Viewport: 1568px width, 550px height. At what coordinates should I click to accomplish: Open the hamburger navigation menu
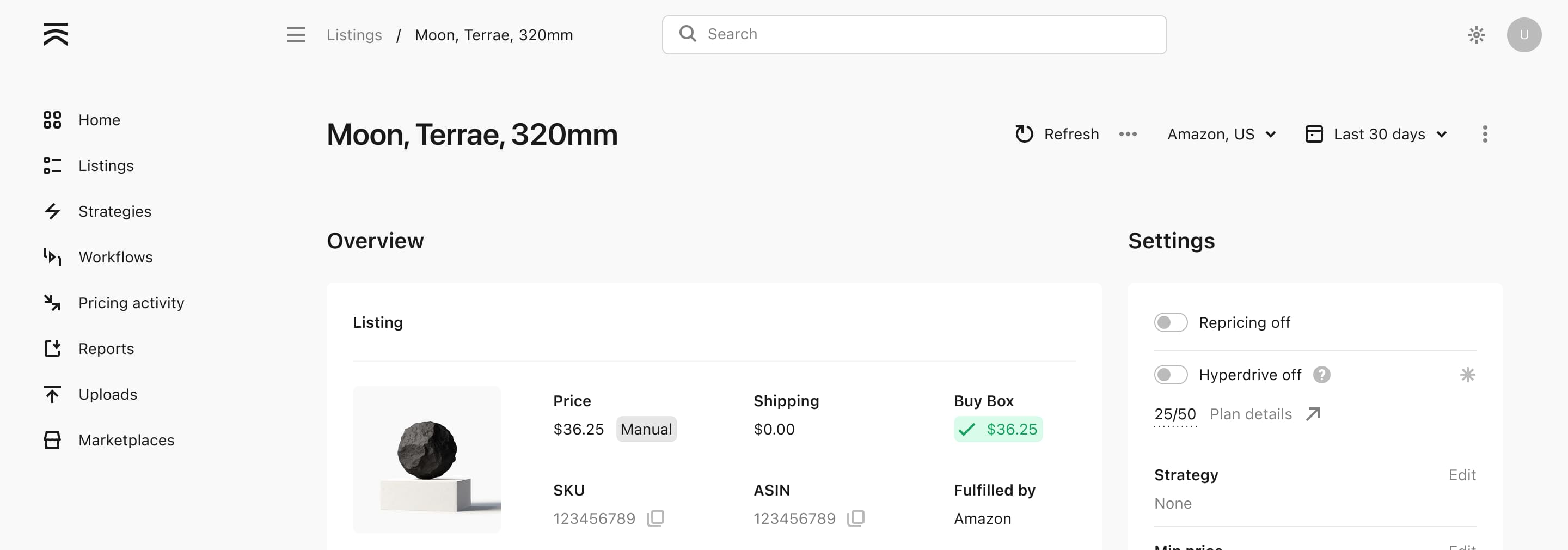pos(296,35)
